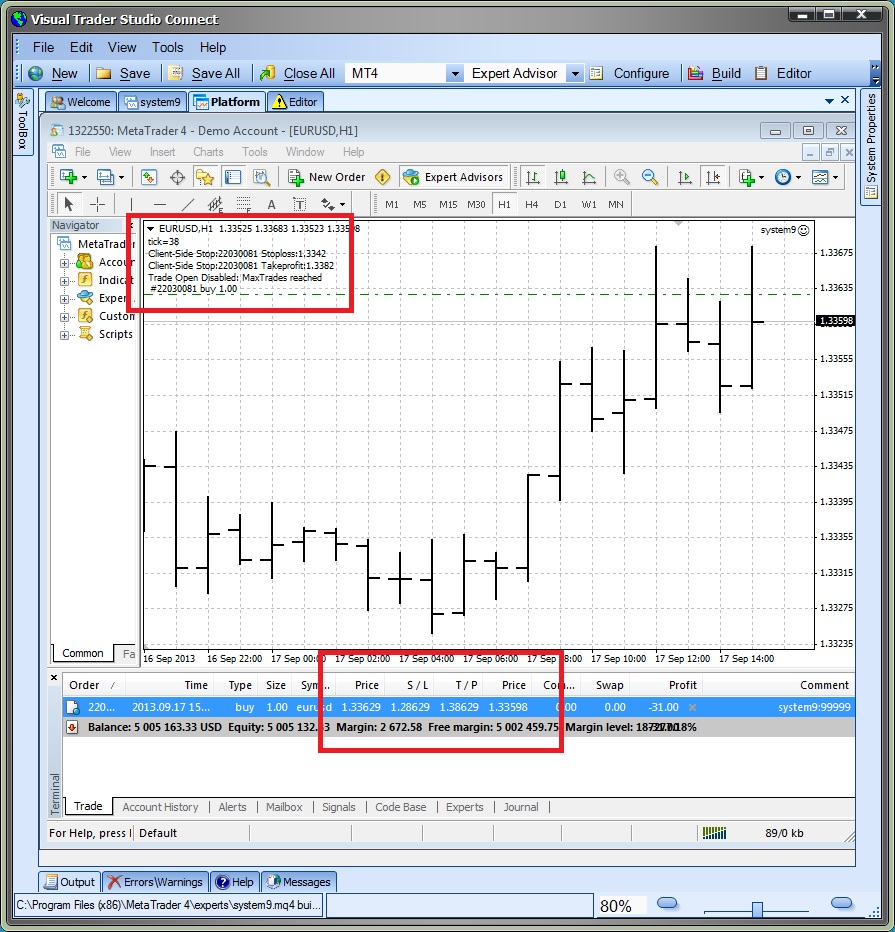Open the MetaTrader Charts menu
The width and height of the screenshot is (895, 932).
coord(208,152)
